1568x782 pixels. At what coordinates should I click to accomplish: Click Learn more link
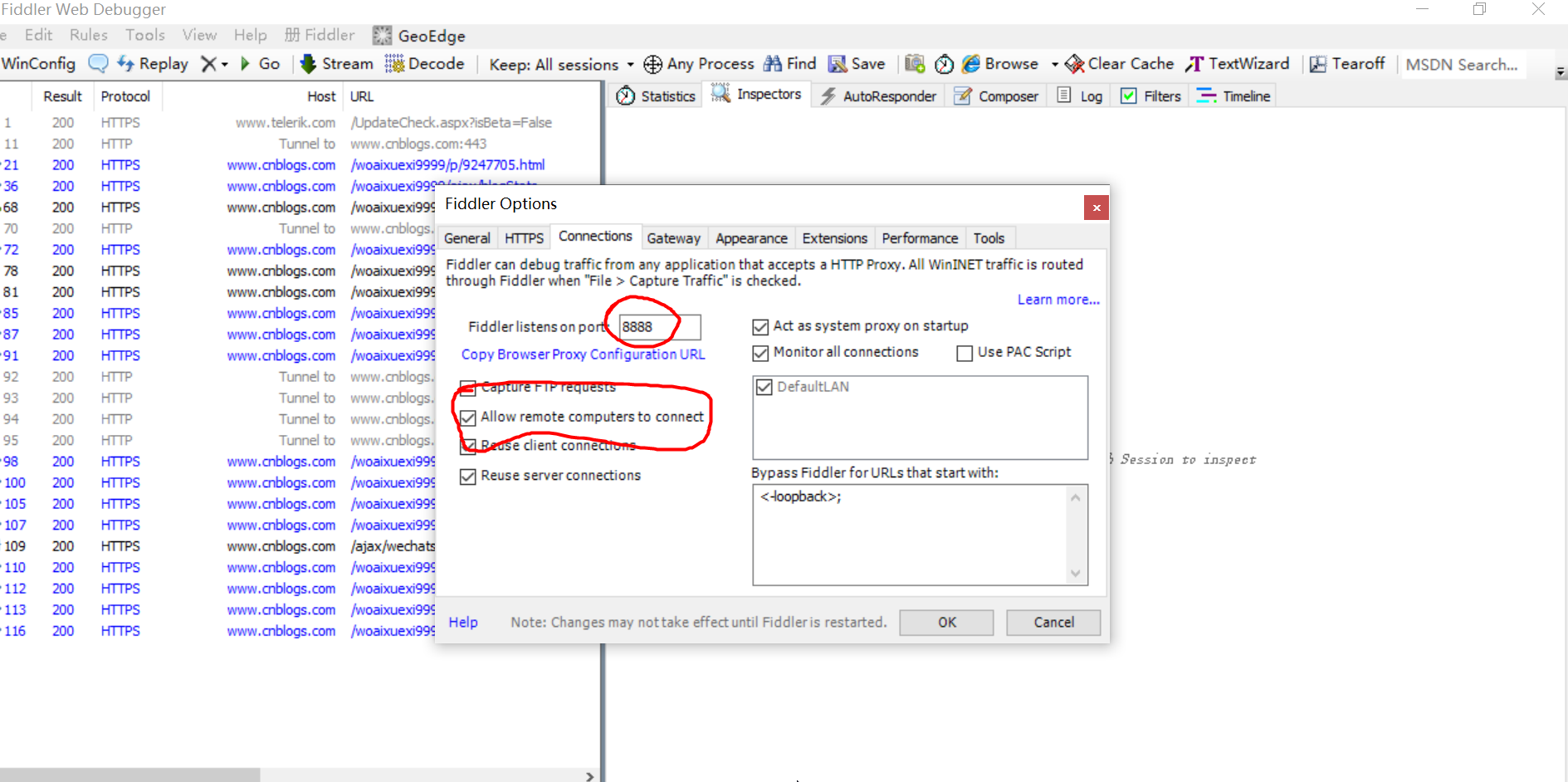1058,300
